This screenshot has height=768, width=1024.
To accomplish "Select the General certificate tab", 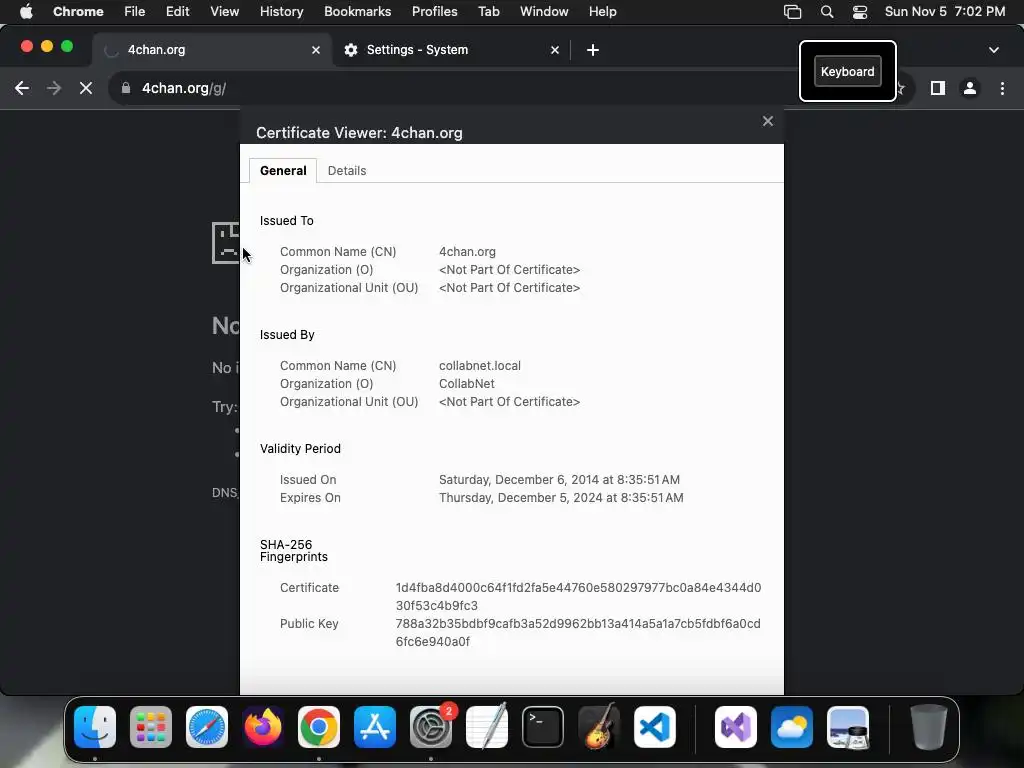I will pyautogui.click(x=283, y=170).
